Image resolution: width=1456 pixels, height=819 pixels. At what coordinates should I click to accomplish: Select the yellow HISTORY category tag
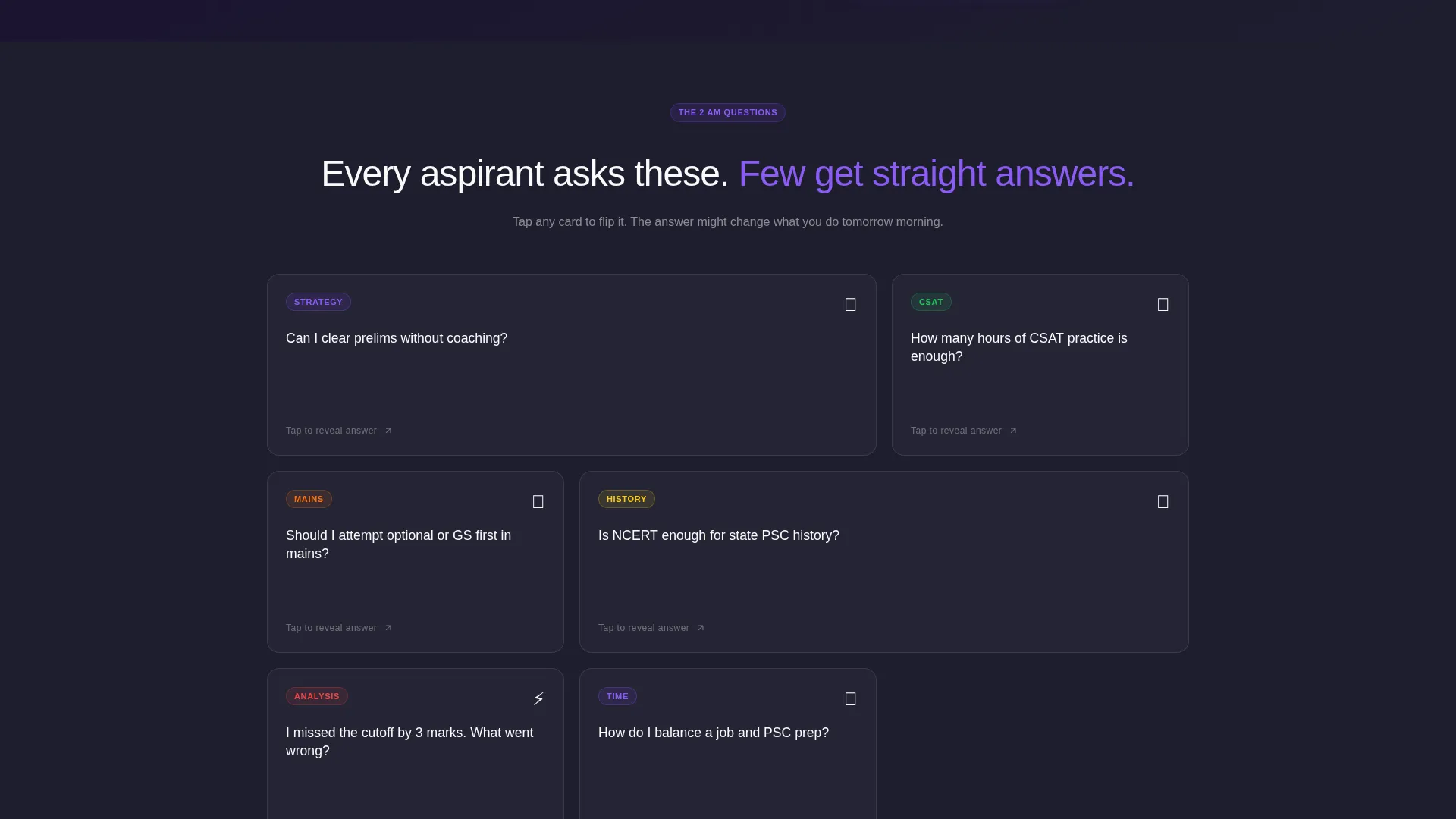click(626, 499)
